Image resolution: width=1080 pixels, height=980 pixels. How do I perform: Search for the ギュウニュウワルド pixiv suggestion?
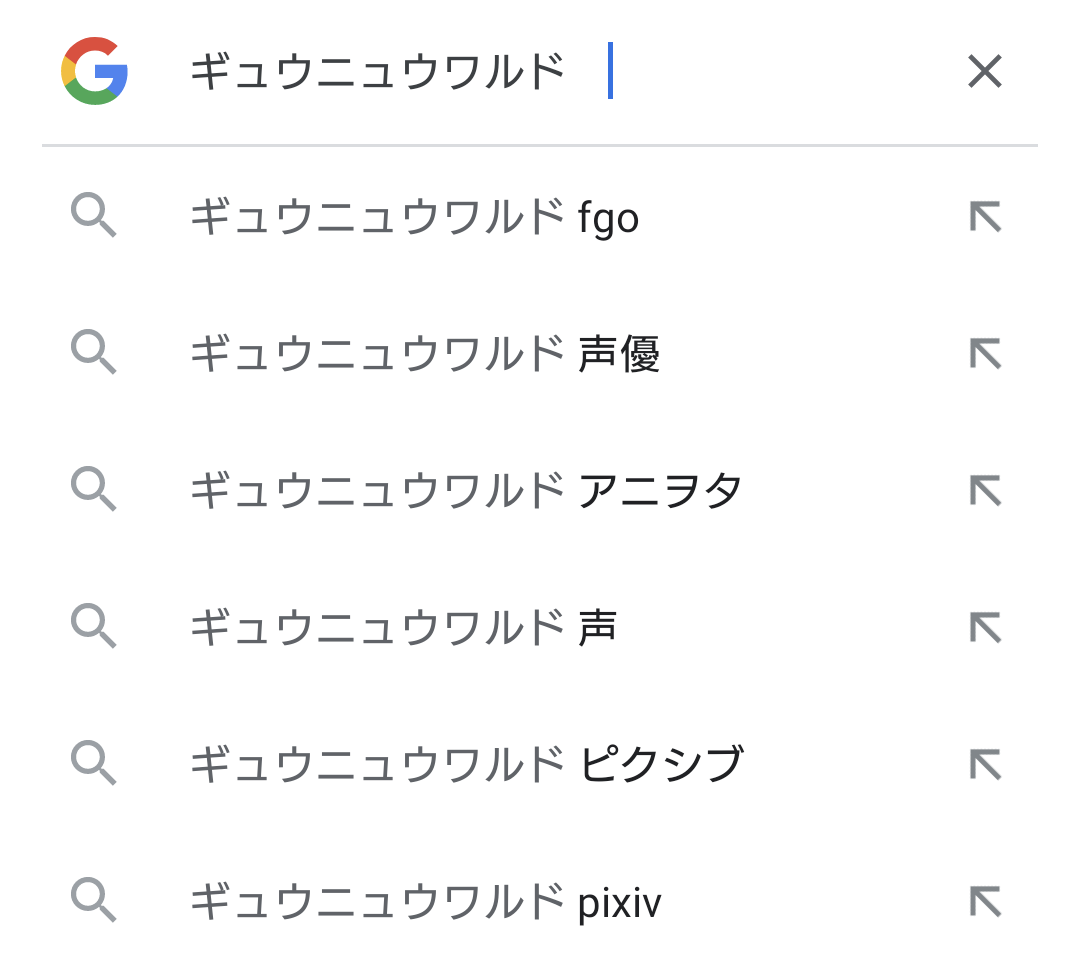(425, 901)
